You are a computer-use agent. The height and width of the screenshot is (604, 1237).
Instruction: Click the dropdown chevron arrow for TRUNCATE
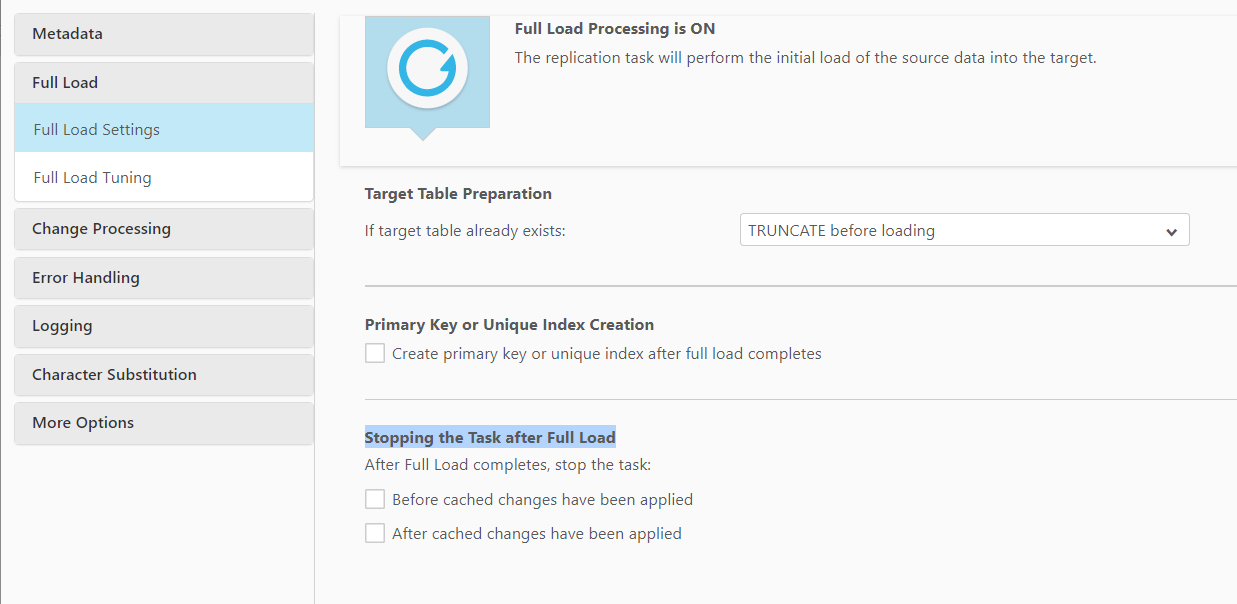(x=1172, y=232)
